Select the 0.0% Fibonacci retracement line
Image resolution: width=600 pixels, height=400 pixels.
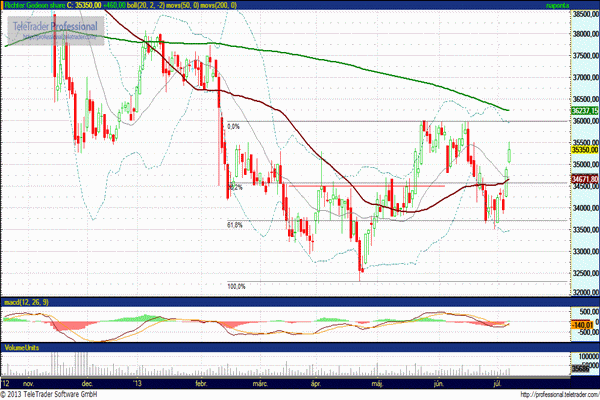point(234,127)
